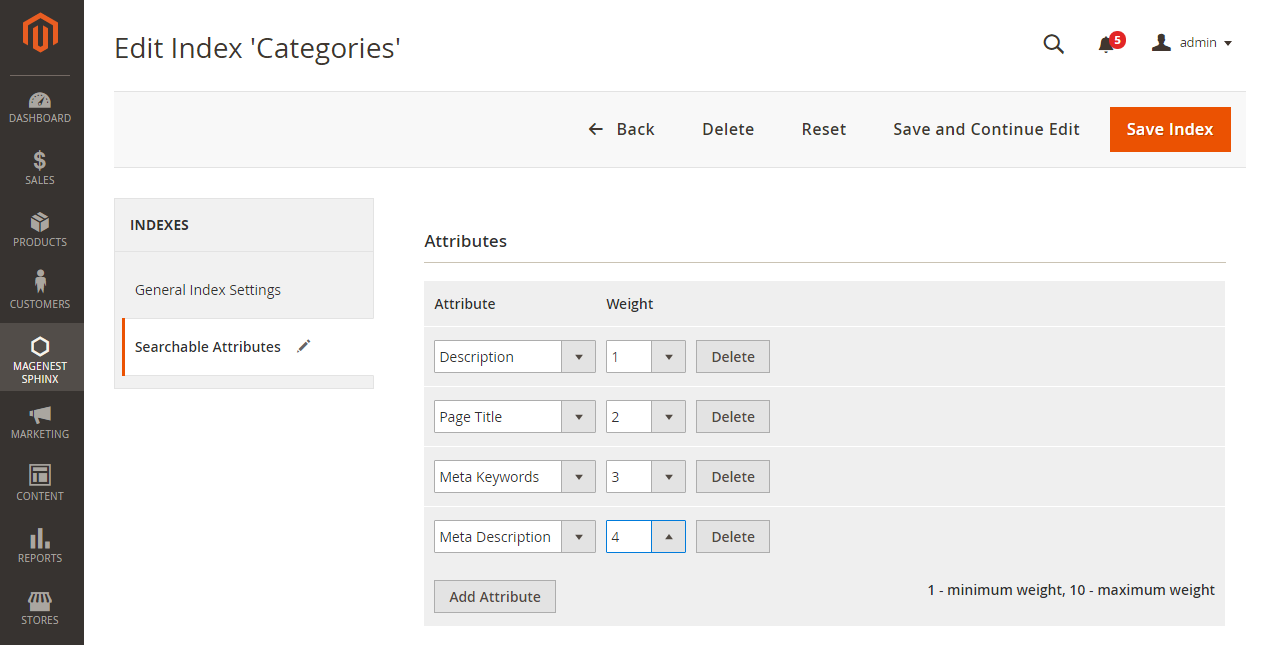
Task: Open the weight dropdown for Page Title
Action: tap(668, 416)
